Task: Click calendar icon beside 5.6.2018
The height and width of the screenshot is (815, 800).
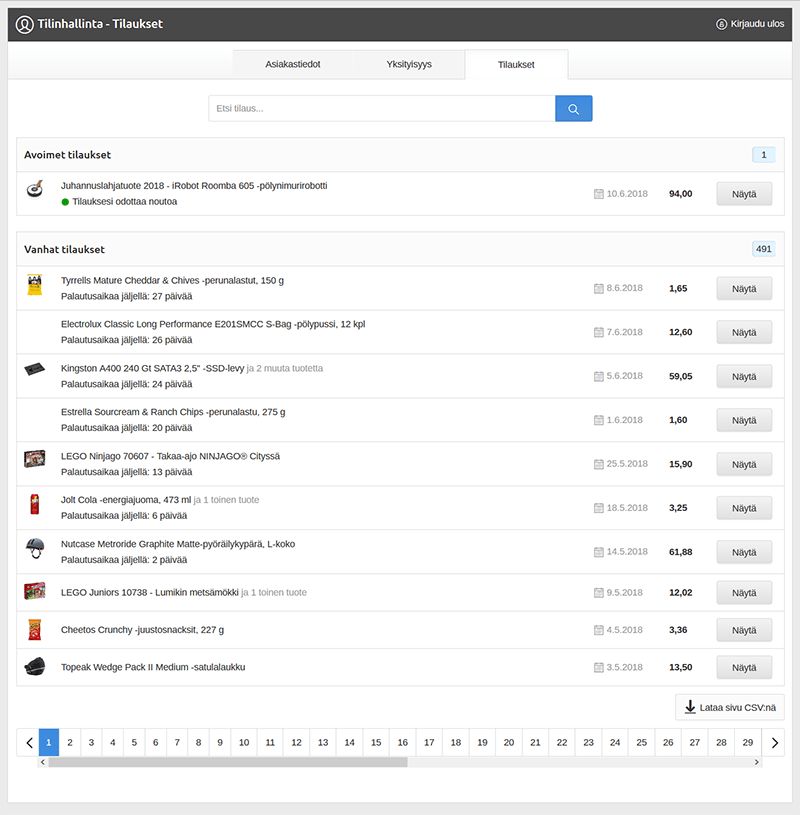Action: click(x=599, y=376)
